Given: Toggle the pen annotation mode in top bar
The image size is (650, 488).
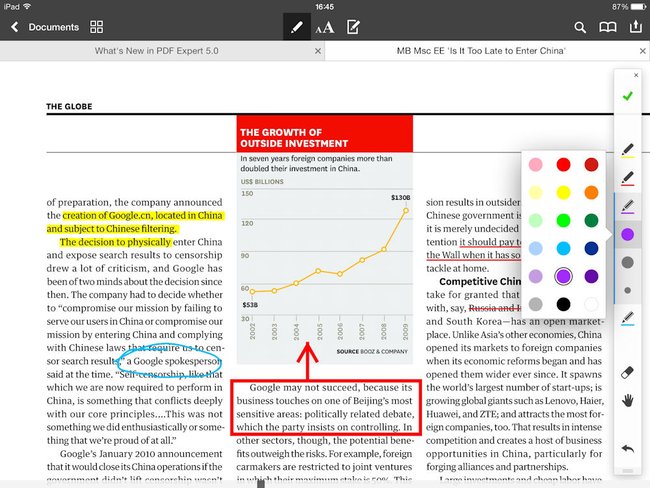Looking at the screenshot, I should click(296, 27).
